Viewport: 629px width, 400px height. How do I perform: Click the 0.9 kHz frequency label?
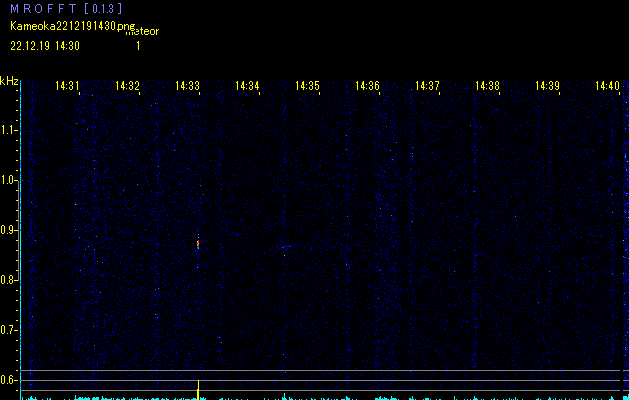click(8, 230)
